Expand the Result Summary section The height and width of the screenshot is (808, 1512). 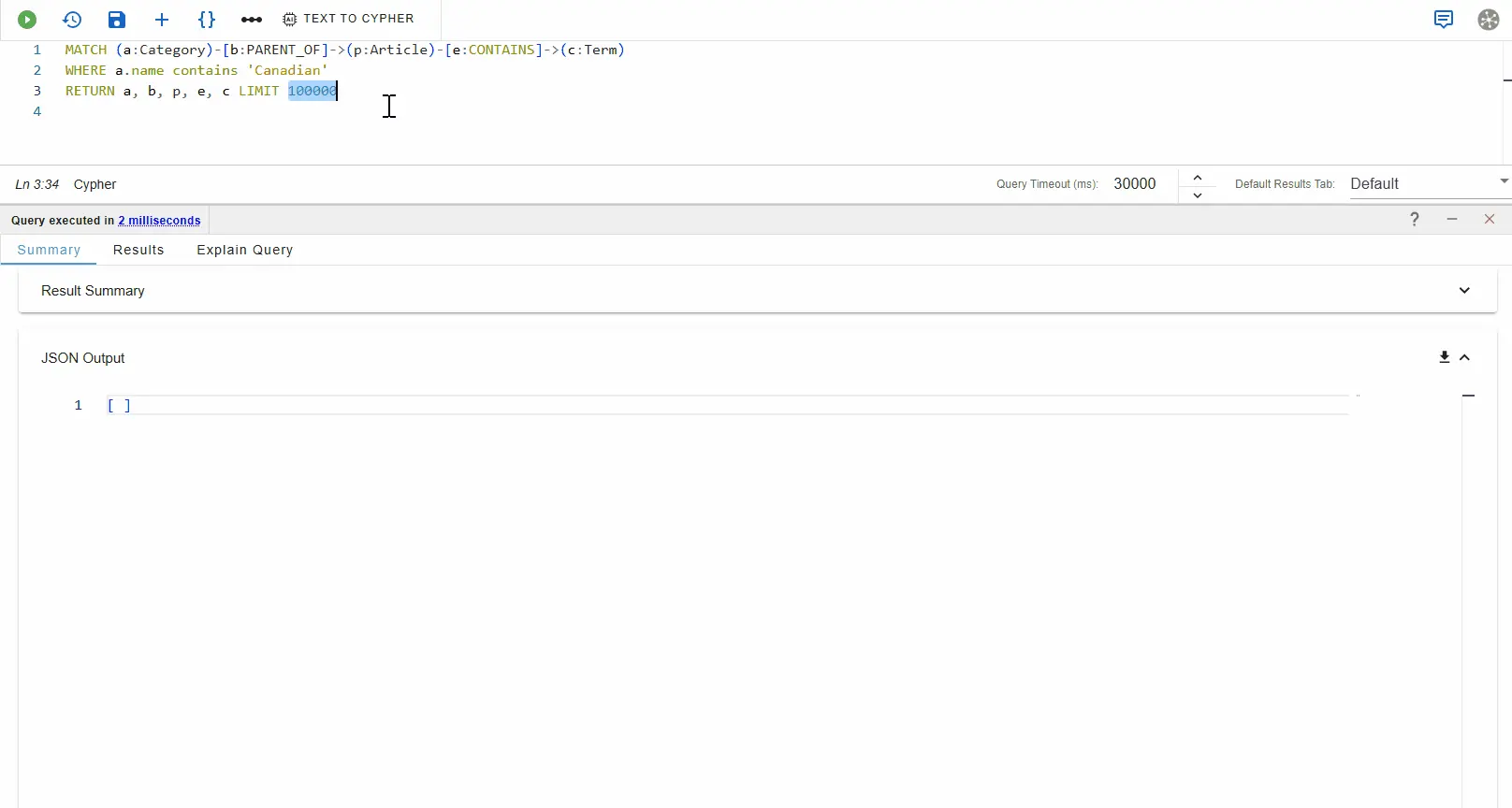click(x=1464, y=291)
